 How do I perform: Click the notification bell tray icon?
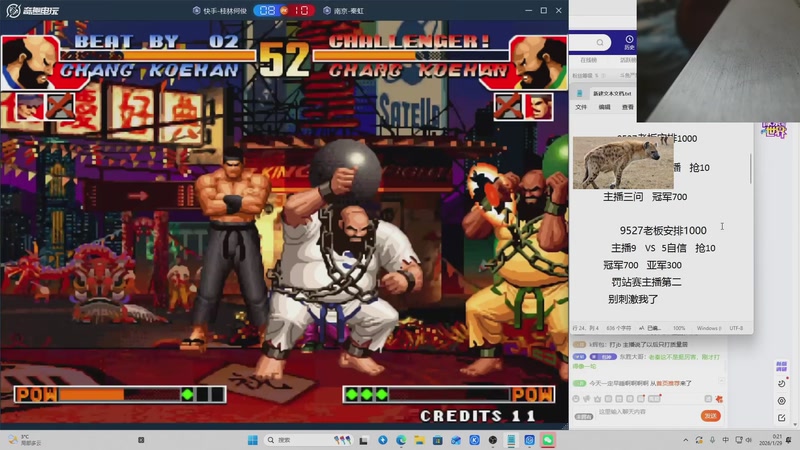pos(790,440)
